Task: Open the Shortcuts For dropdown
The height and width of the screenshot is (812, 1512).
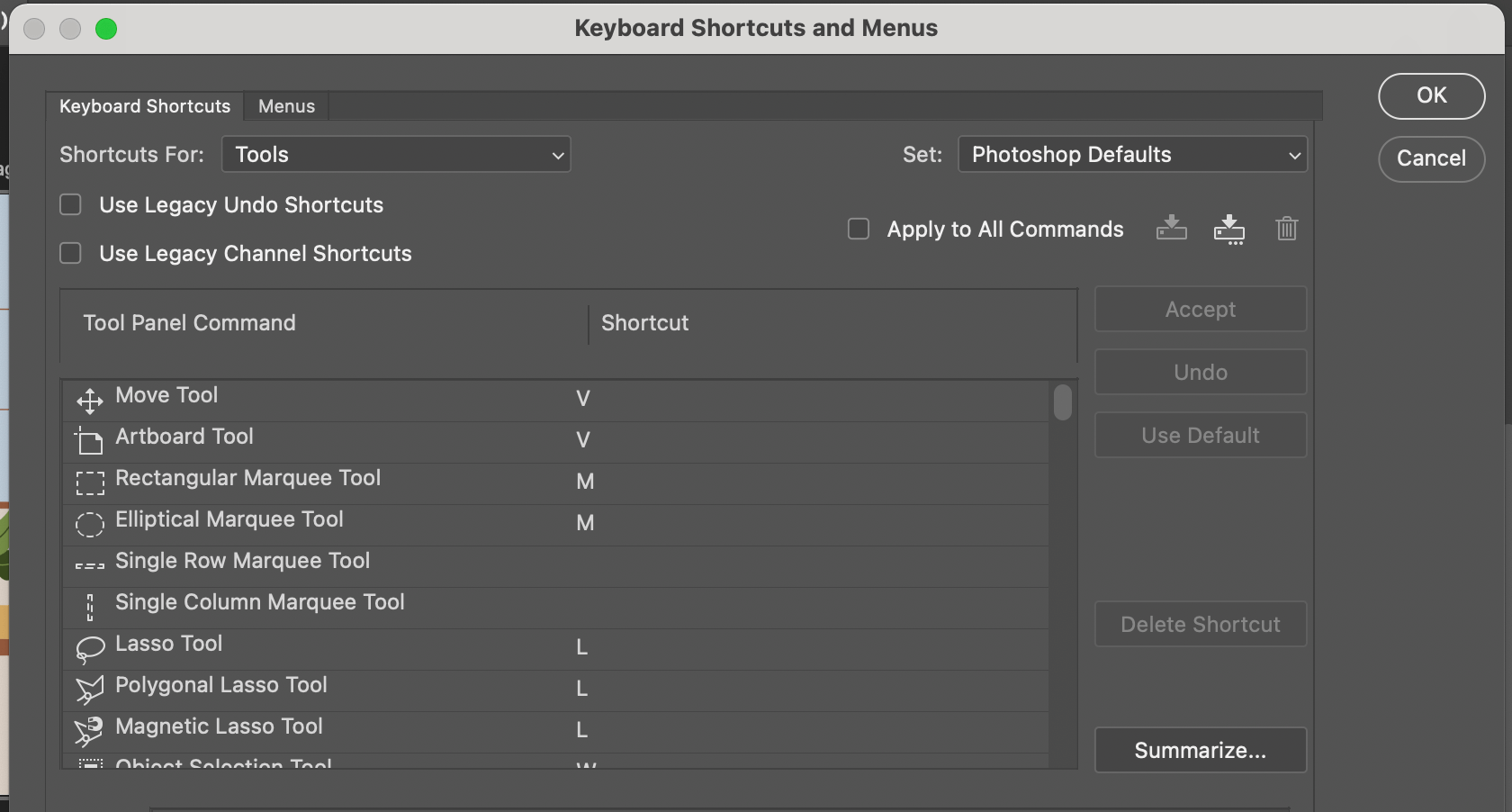Action: pyautogui.click(x=396, y=154)
